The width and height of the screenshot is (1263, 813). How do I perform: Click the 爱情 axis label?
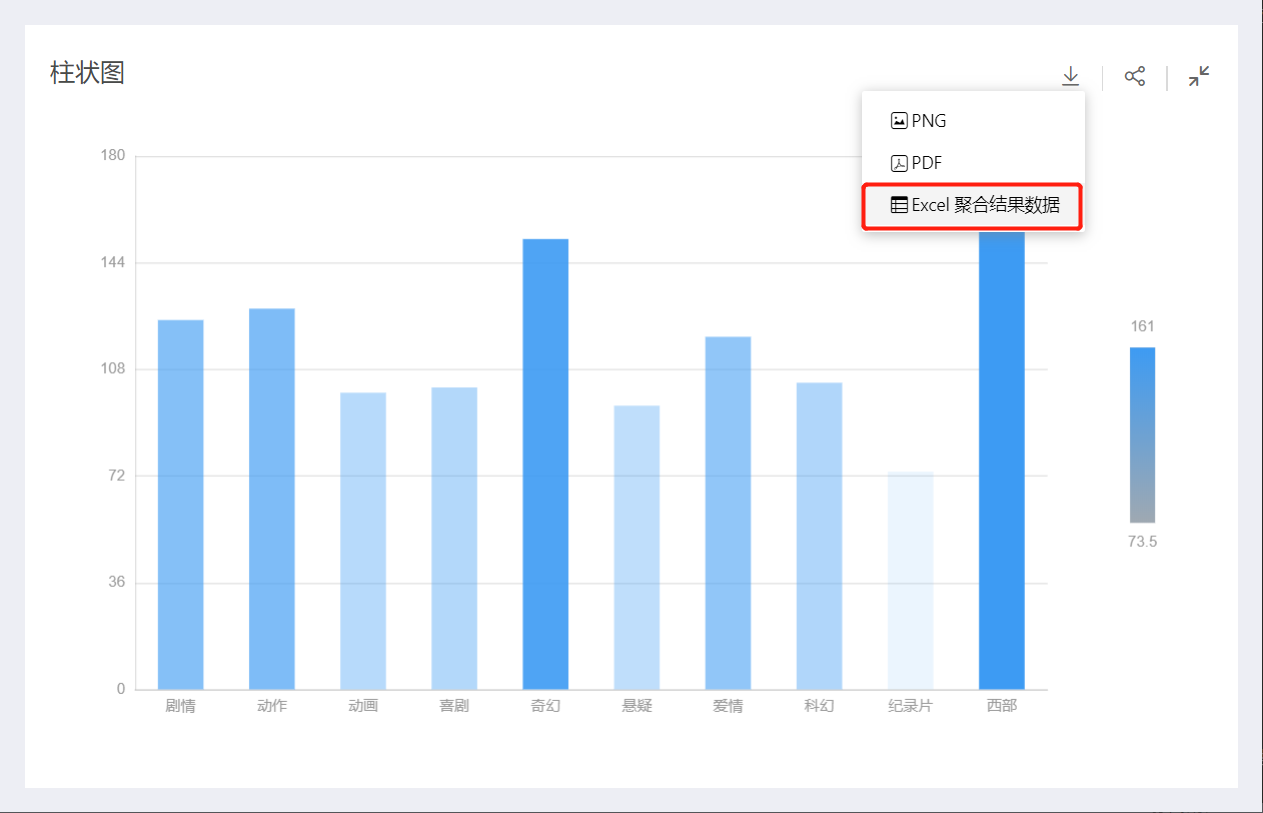tap(728, 706)
